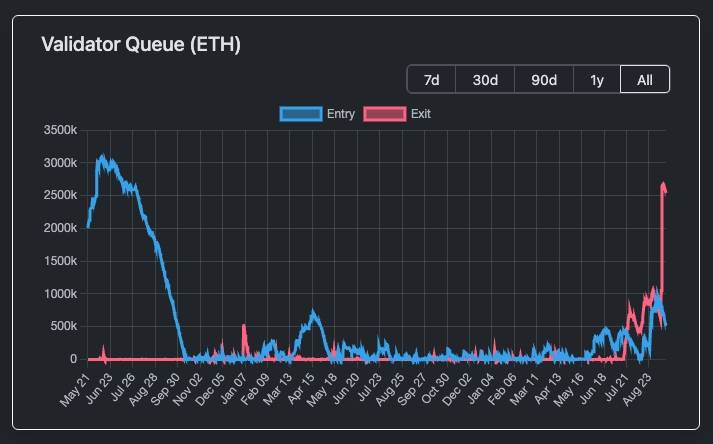Click the 1500k y-axis label
This screenshot has height=444, width=713.
[x=60, y=261]
